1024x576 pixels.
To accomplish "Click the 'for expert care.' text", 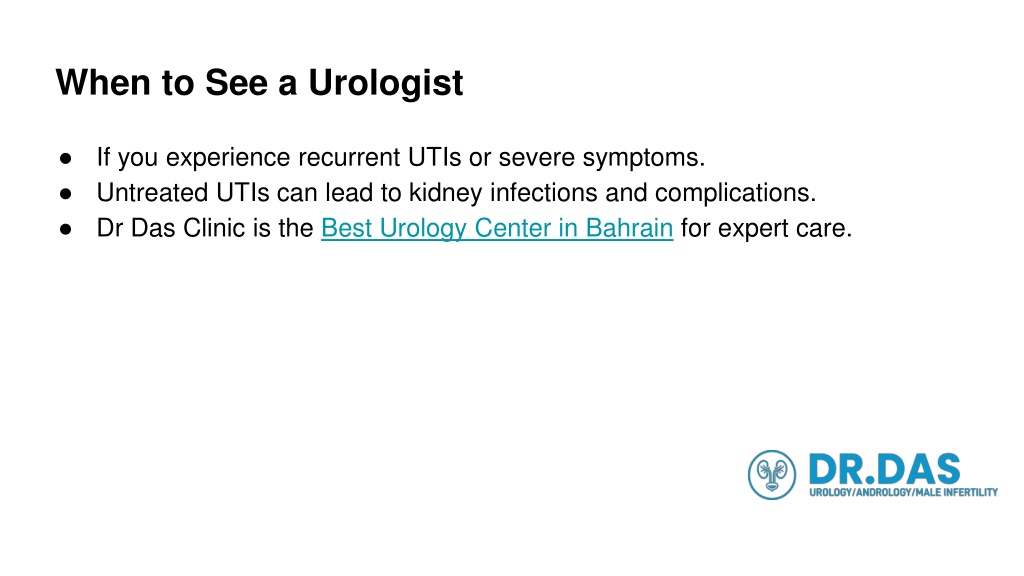I will [766, 228].
